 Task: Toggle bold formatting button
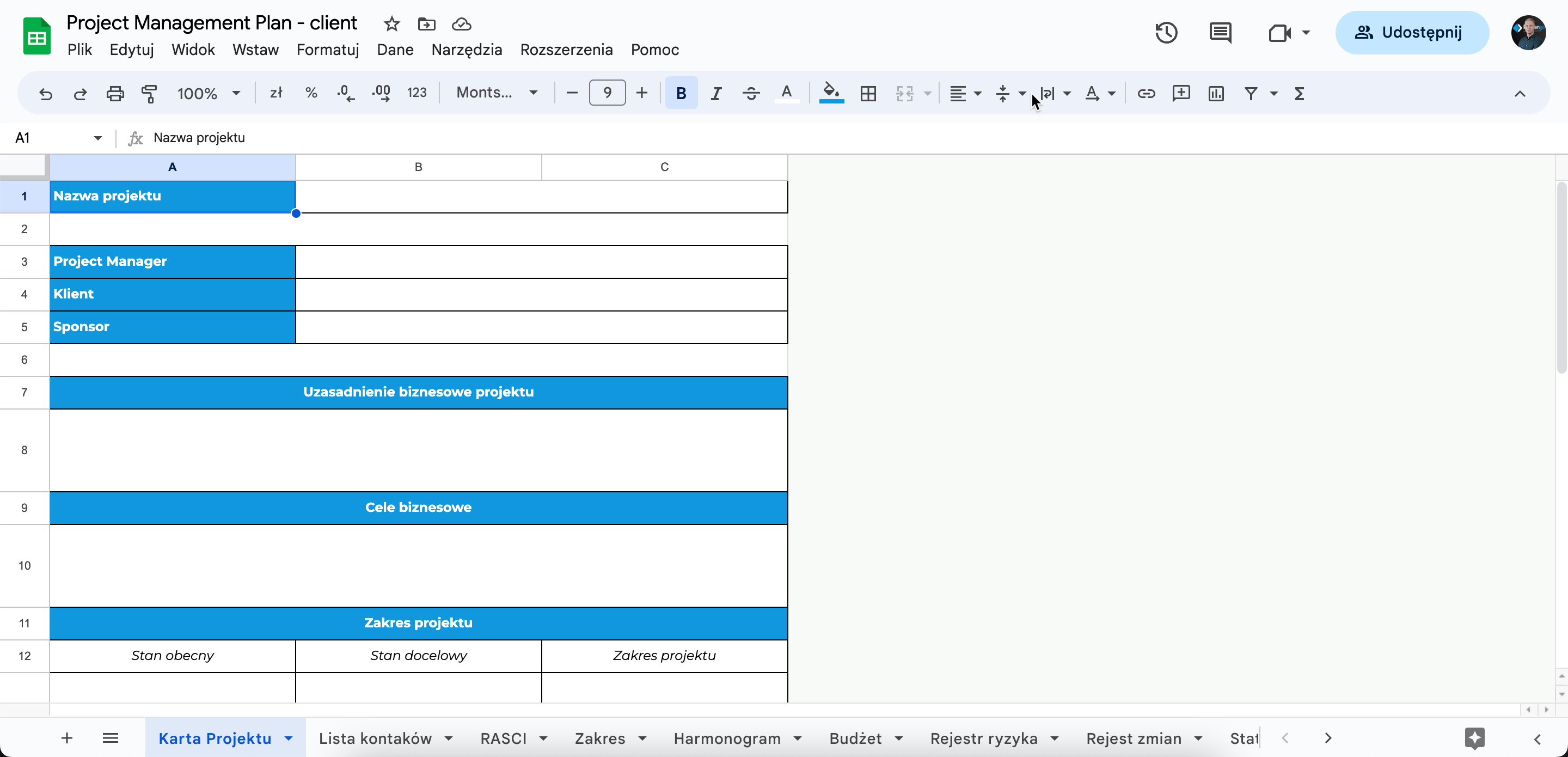tap(681, 93)
